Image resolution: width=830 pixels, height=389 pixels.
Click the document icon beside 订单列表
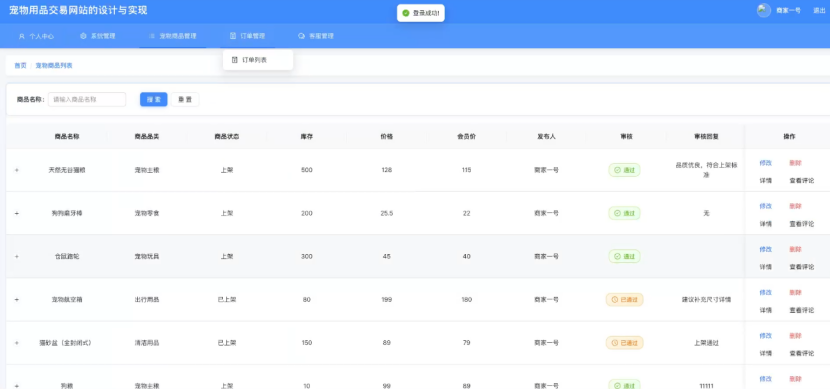(x=235, y=60)
